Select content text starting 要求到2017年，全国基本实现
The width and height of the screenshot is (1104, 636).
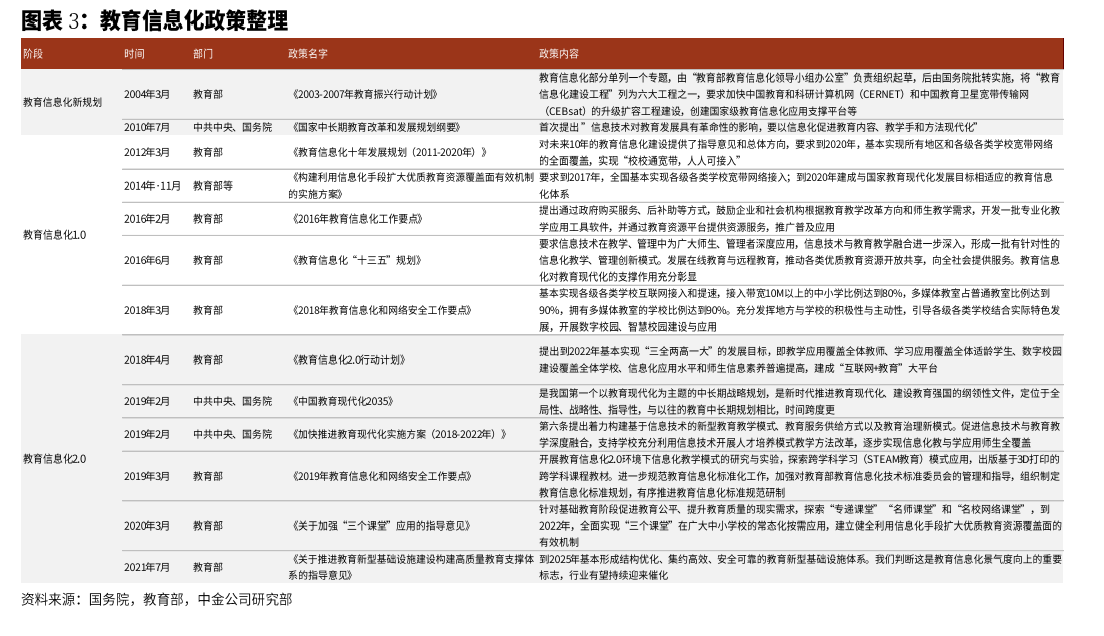pos(796,186)
